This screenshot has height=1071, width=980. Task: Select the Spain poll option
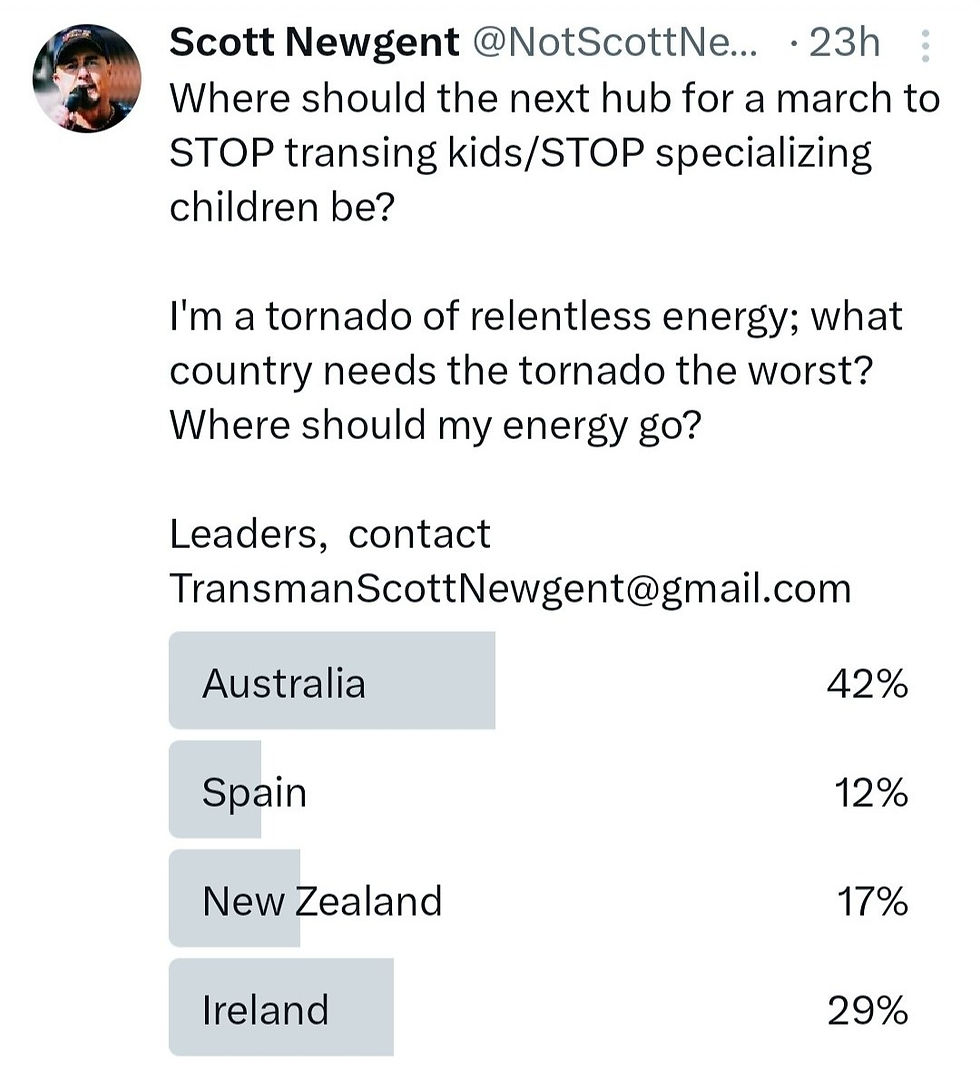(x=538, y=790)
